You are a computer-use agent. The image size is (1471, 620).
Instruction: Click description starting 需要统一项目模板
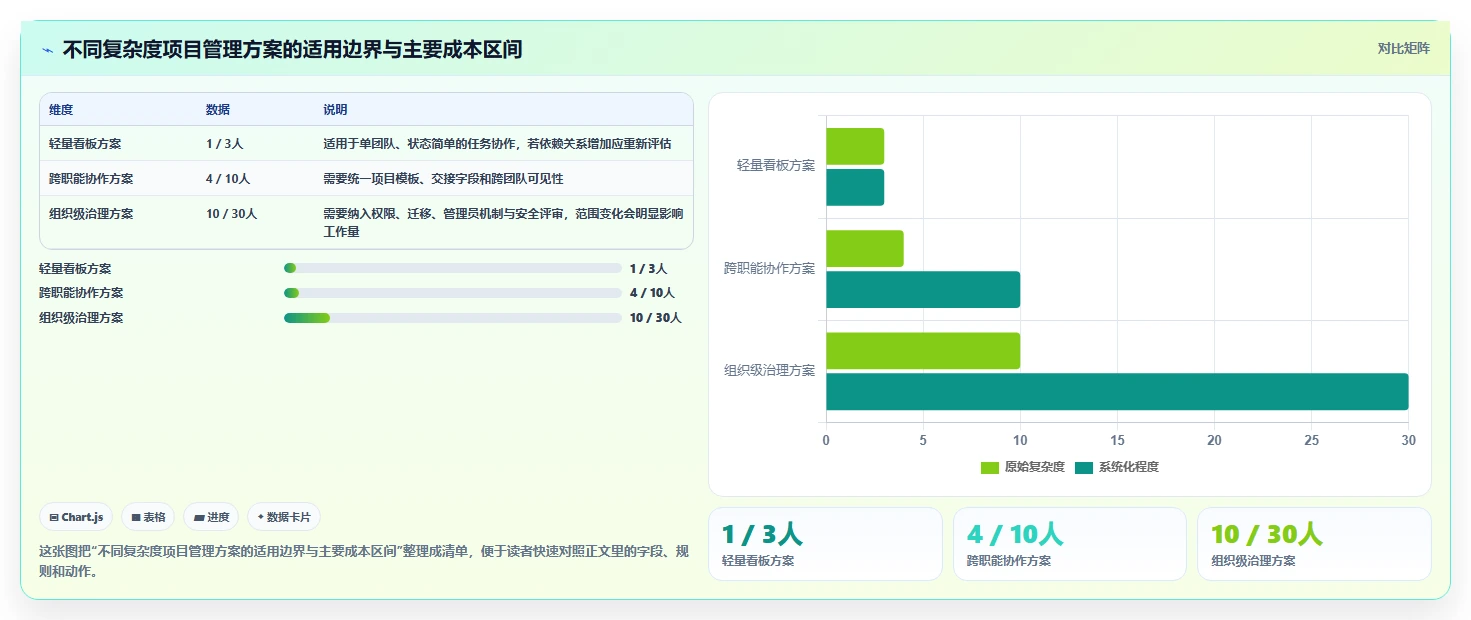[x=443, y=178]
